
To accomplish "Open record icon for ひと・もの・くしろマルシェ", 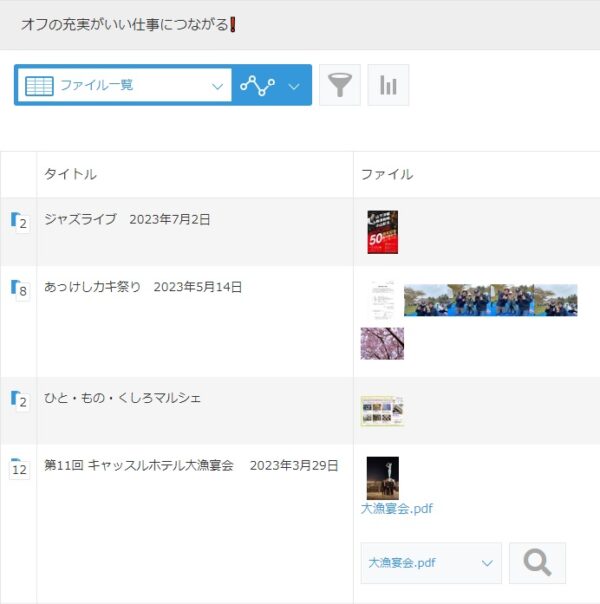I will [x=18, y=399].
